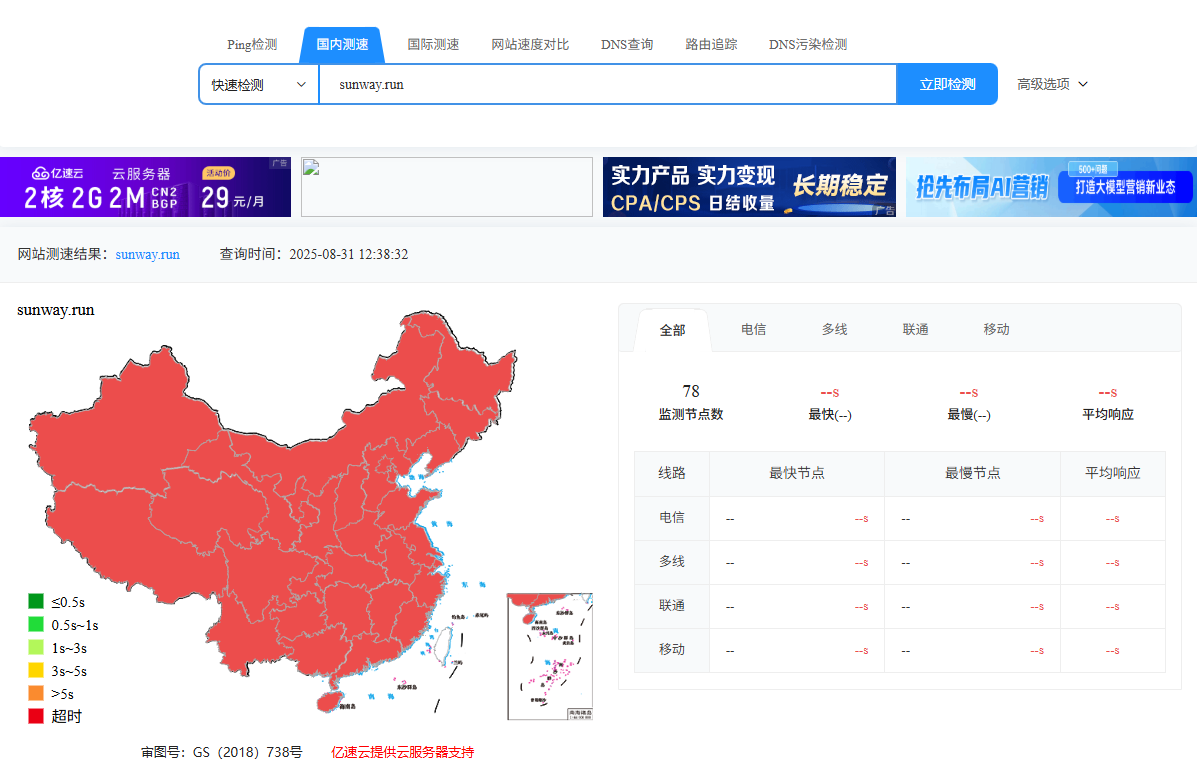Select the 国际测速 tab
The height and width of the screenshot is (772, 1197).
click(433, 45)
